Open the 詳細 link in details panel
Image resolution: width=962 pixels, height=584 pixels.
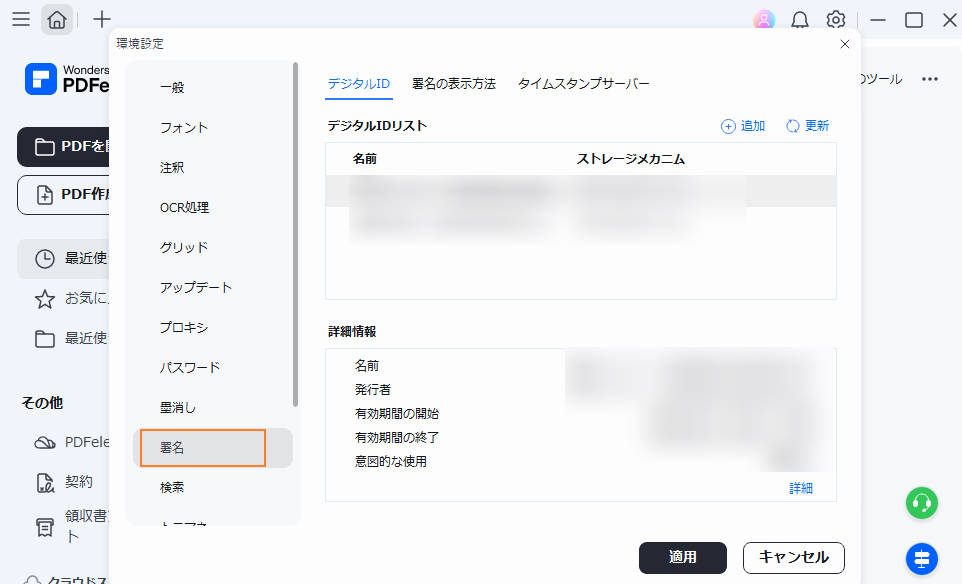click(x=800, y=488)
